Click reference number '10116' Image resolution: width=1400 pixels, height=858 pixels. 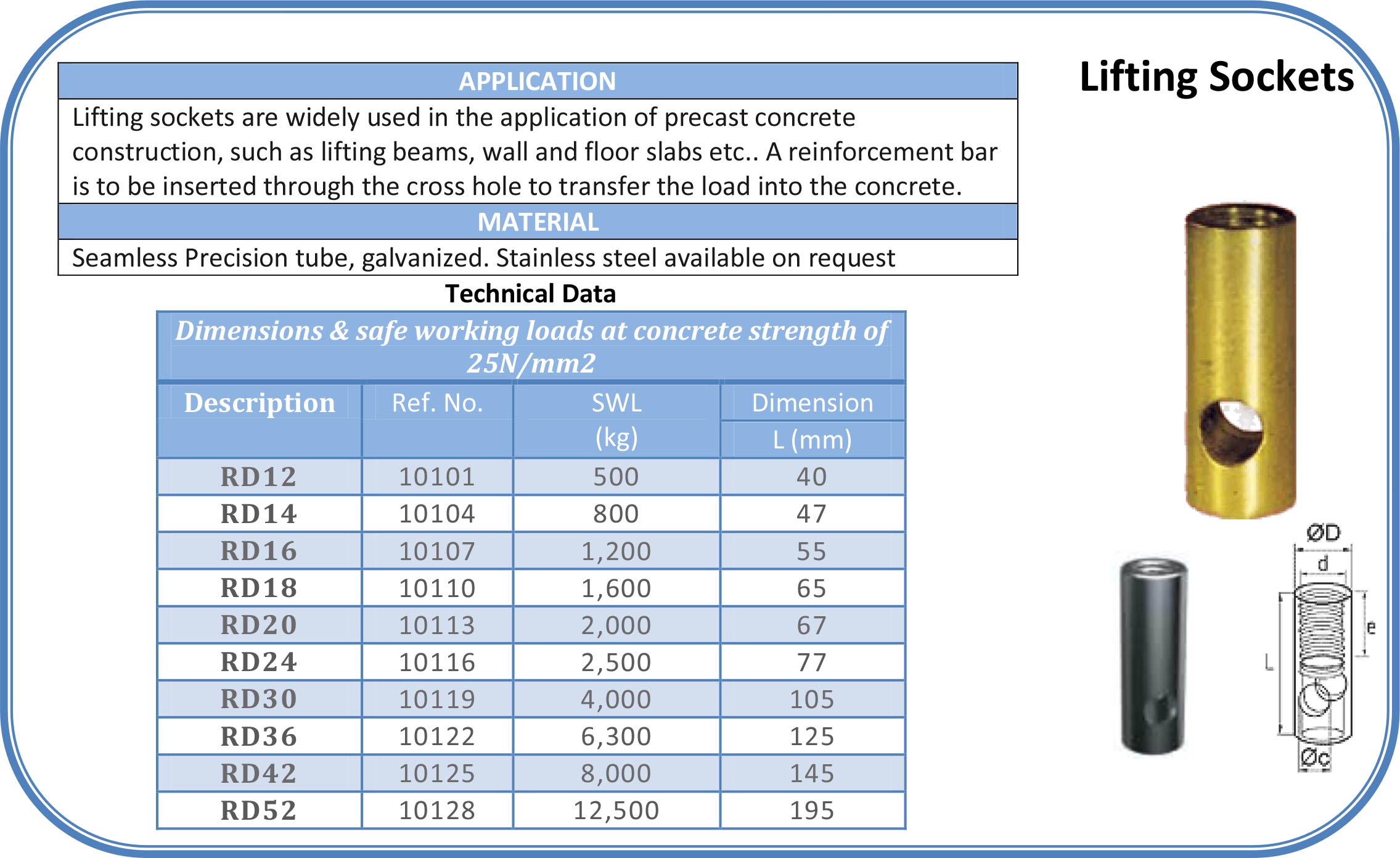click(437, 662)
